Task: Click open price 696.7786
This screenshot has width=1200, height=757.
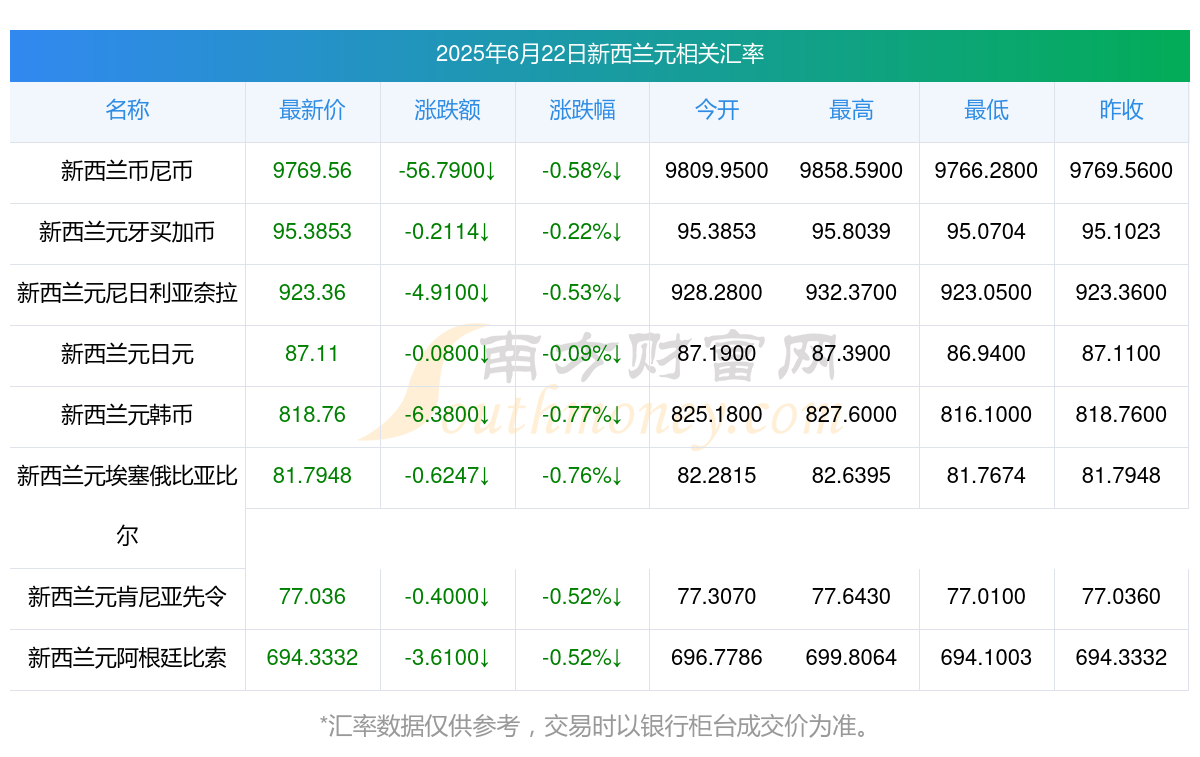Action: (717, 658)
